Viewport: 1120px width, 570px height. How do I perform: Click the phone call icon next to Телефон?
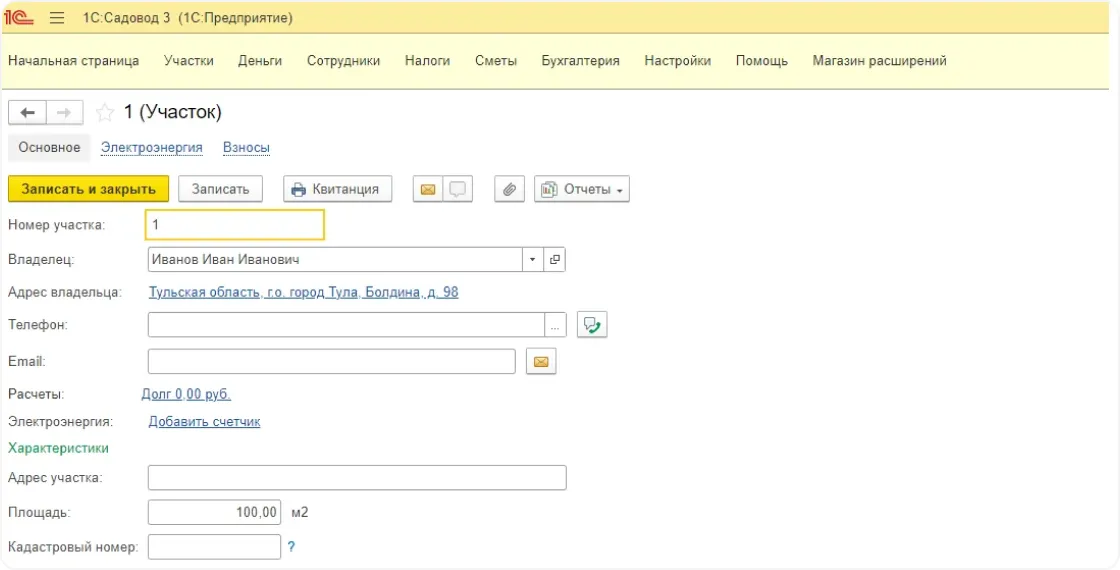(x=592, y=325)
